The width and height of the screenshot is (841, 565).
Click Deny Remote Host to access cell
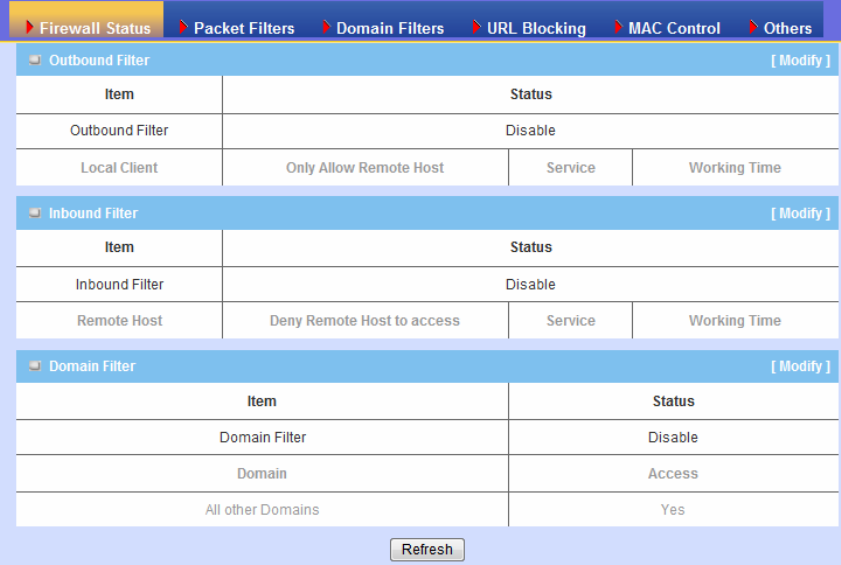coord(365,321)
